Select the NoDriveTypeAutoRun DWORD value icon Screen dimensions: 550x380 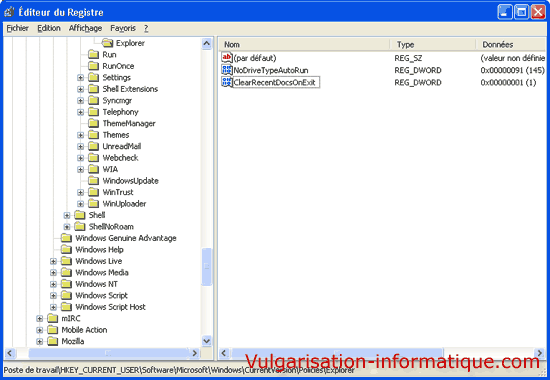(x=227, y=69)
